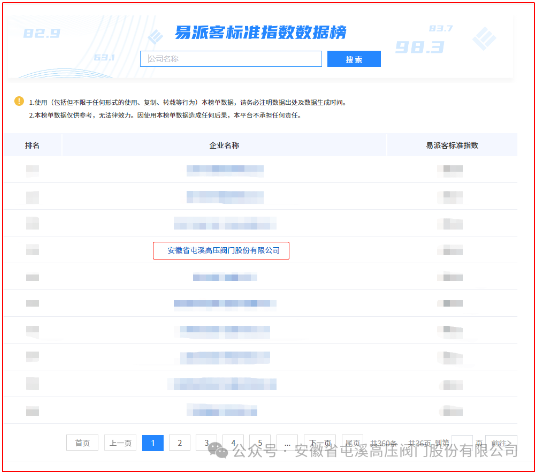The image size is (537, 473).
Task: Select page 4 in the pagination
Action: pyautogui.click(x=233, y=443)
